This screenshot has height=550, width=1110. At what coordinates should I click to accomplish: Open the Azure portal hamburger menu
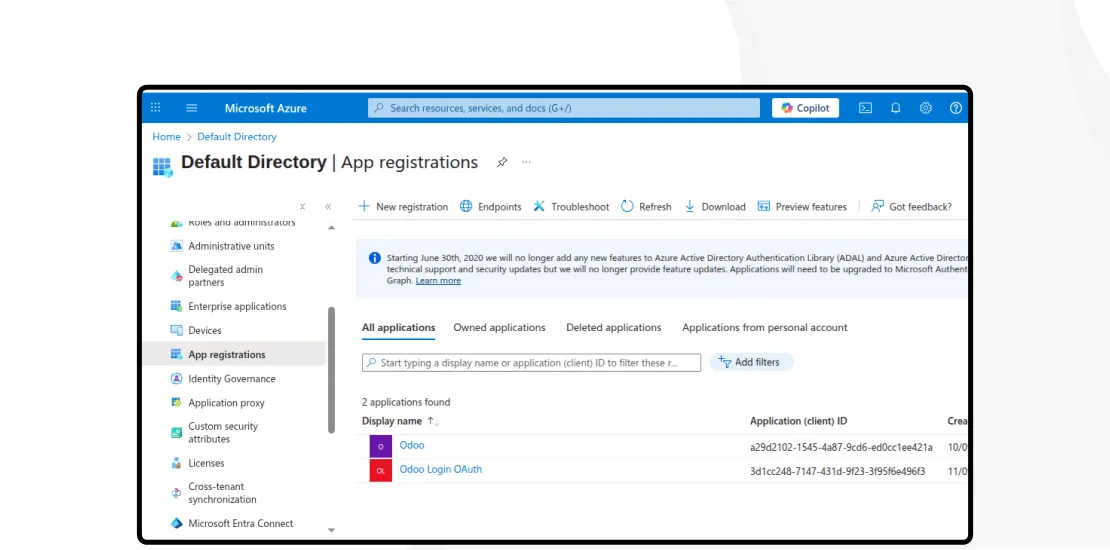192,108
